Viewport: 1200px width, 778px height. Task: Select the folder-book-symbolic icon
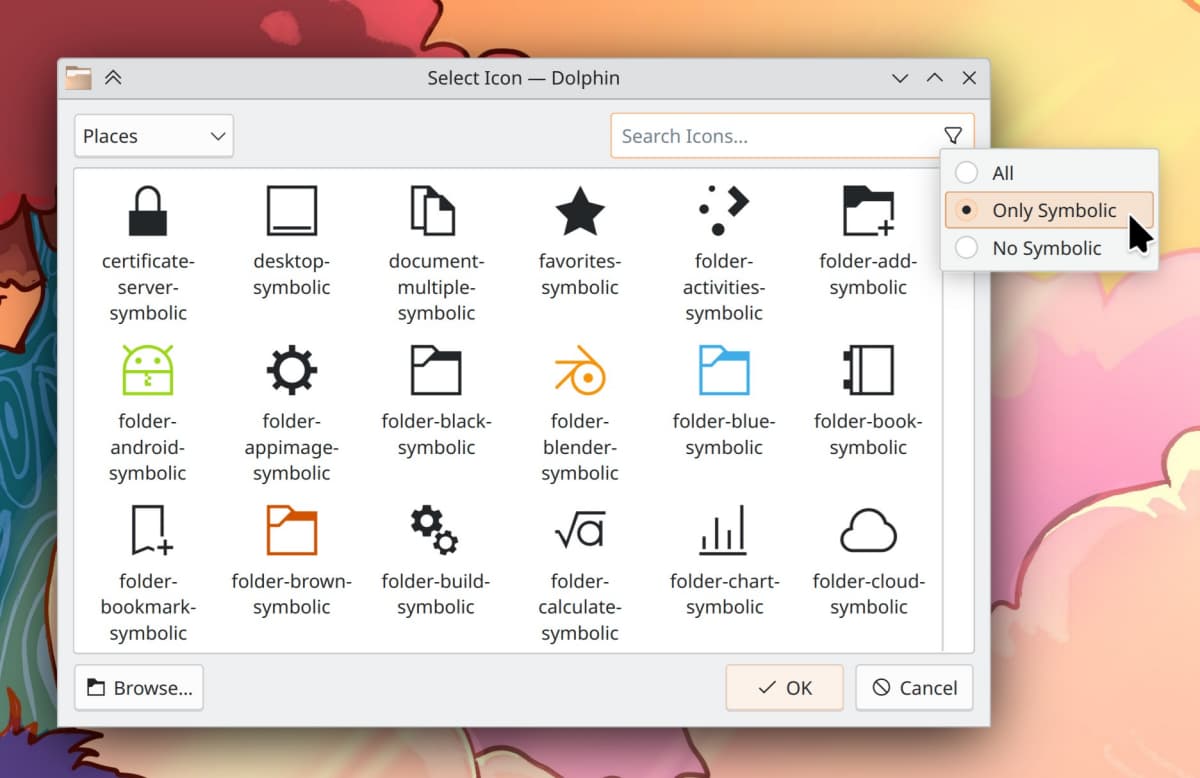coord(868,370)
